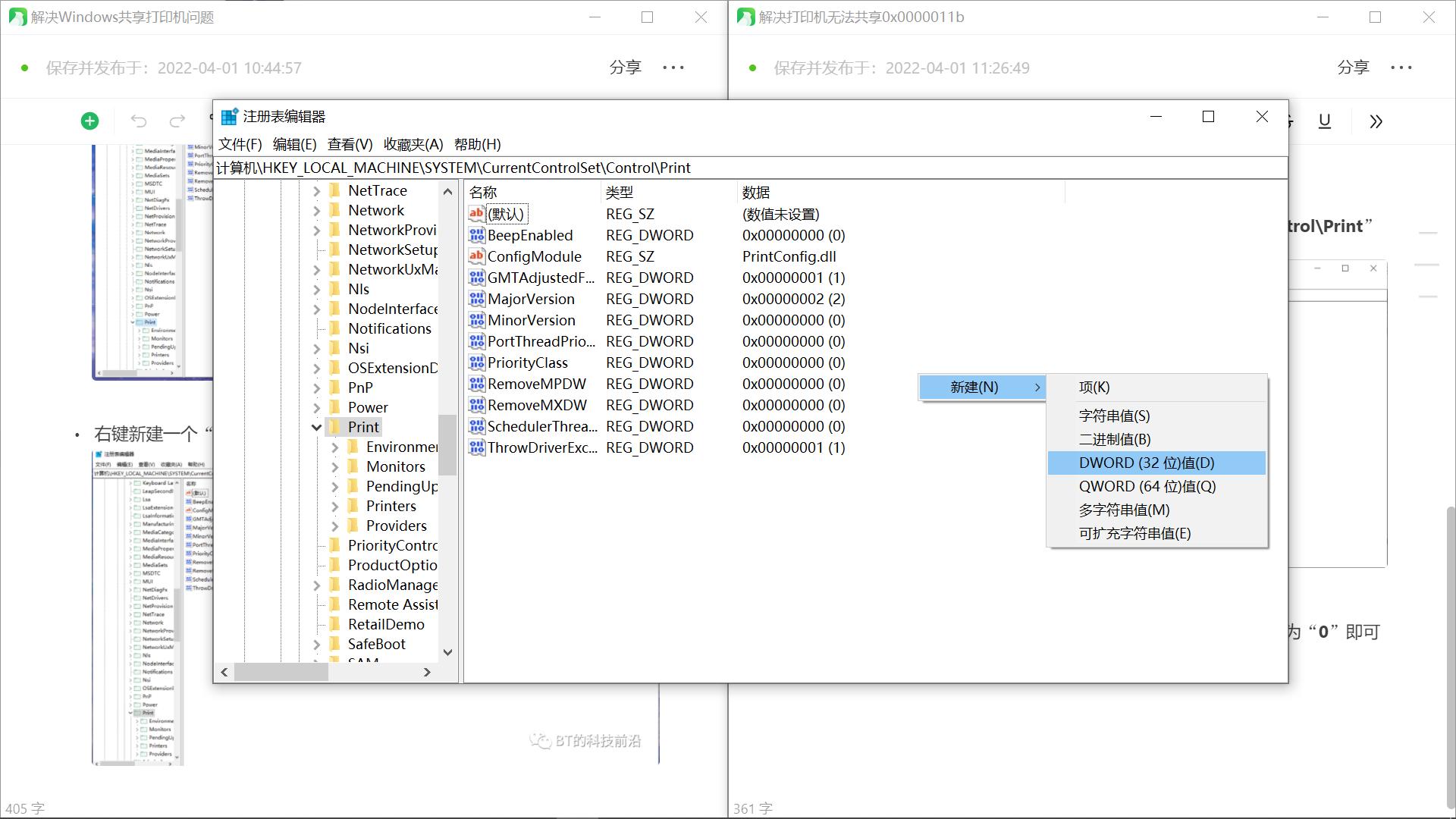Expand the Printers subkey under Print
The width and height of the screenshot is (1456, 819).
[x=336, y=506]
